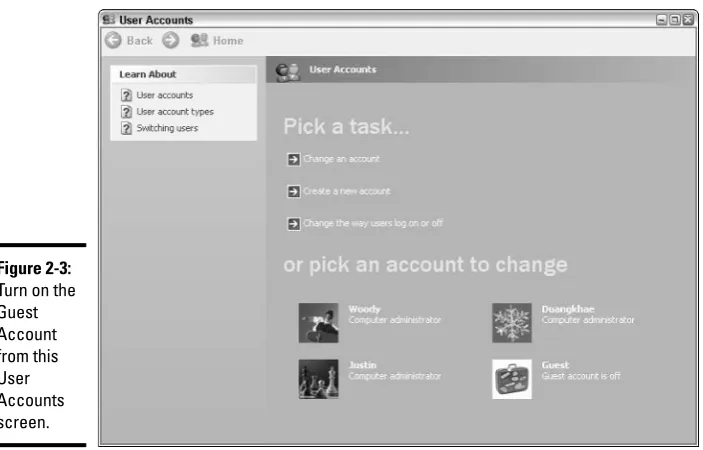This screenshot has height=450, width=703.
Task: Click the User Accounts title bar icon
Action: (108, 20)
